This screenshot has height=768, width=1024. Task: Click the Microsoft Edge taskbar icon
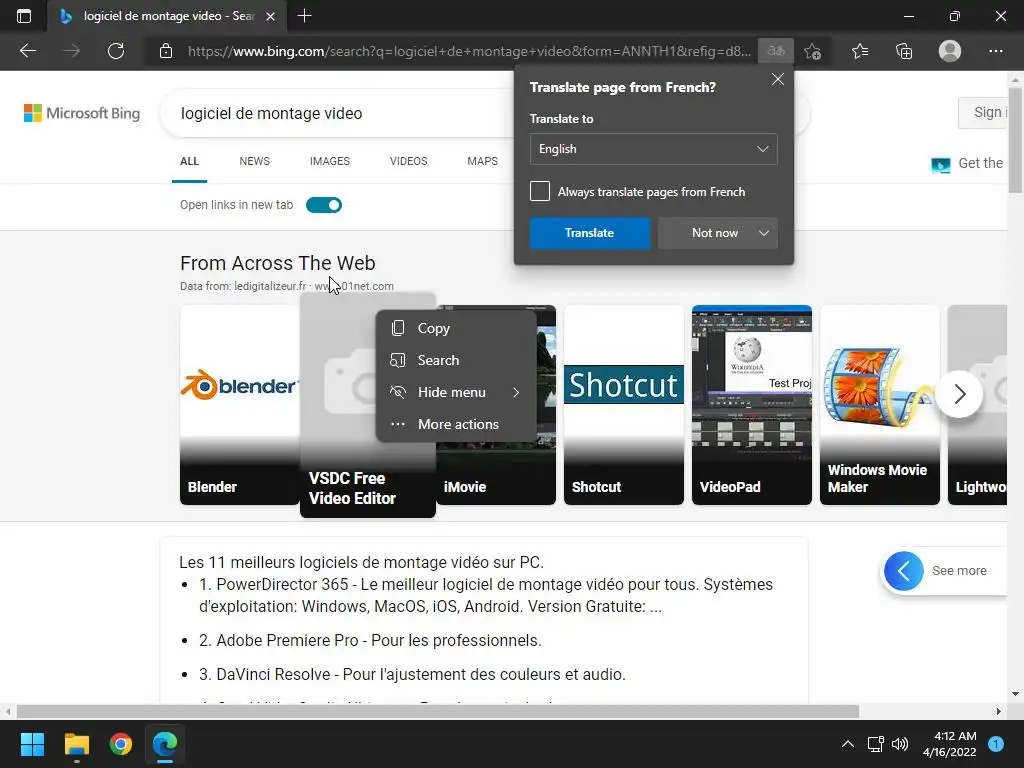(165, 744)
